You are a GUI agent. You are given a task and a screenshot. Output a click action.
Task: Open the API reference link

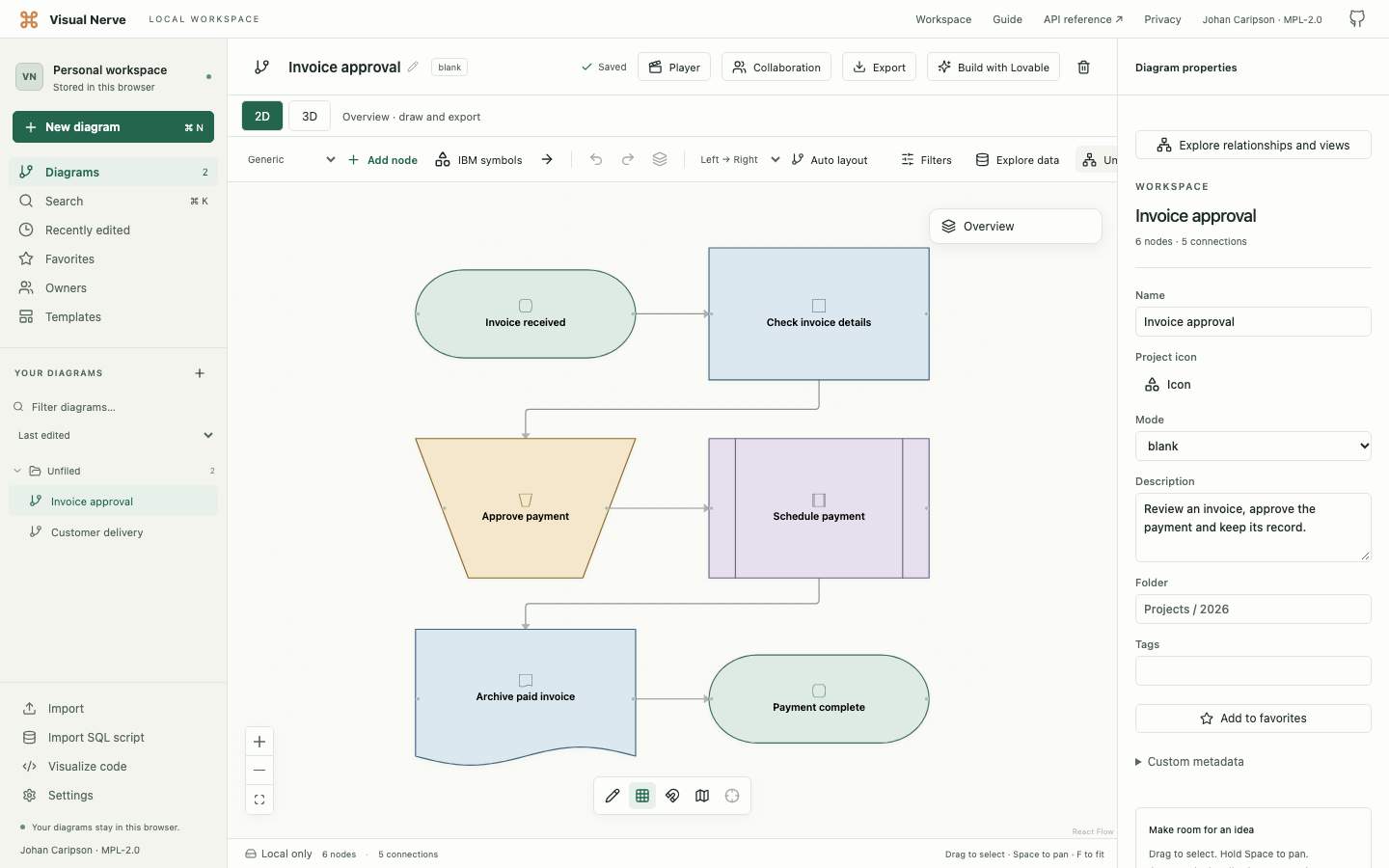(1082, 19)
